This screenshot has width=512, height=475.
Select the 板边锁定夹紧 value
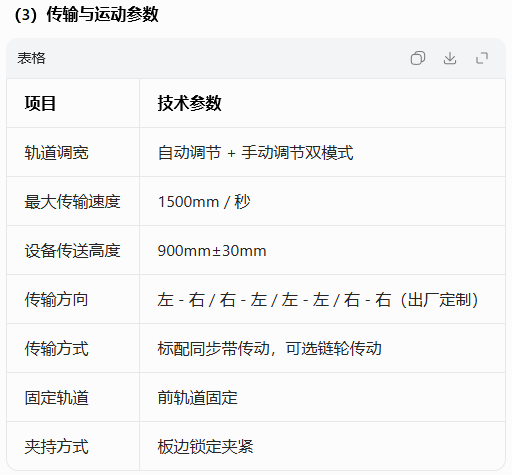click(205, 447)
